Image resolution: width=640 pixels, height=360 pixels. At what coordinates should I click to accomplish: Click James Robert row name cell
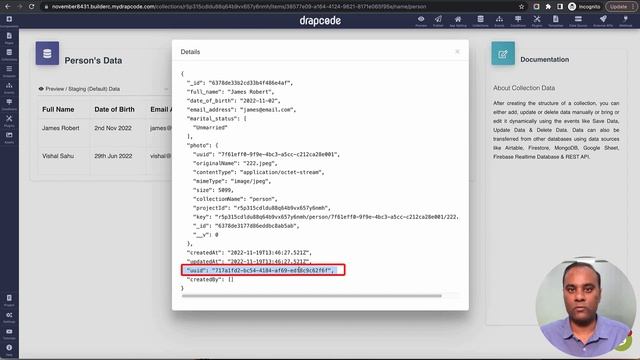tap(60, 128)
